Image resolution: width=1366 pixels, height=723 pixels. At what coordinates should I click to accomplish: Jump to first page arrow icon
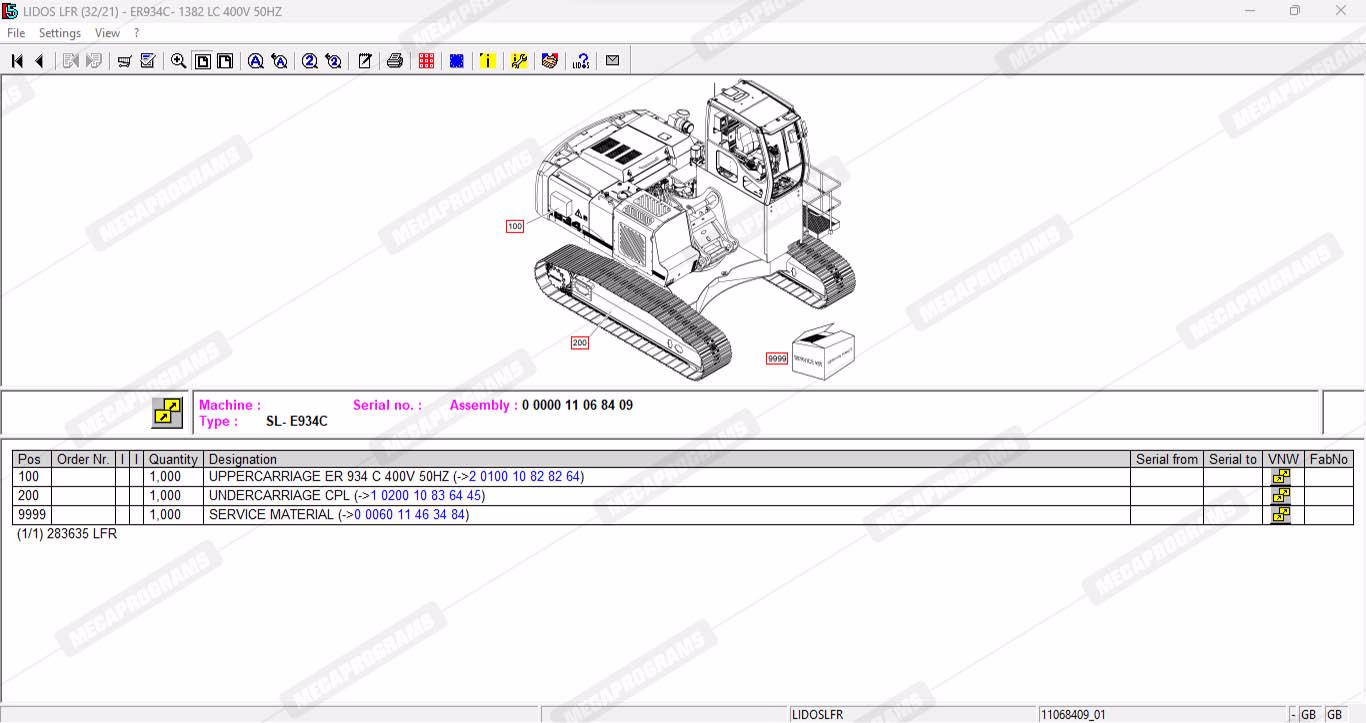coord(17,61)
